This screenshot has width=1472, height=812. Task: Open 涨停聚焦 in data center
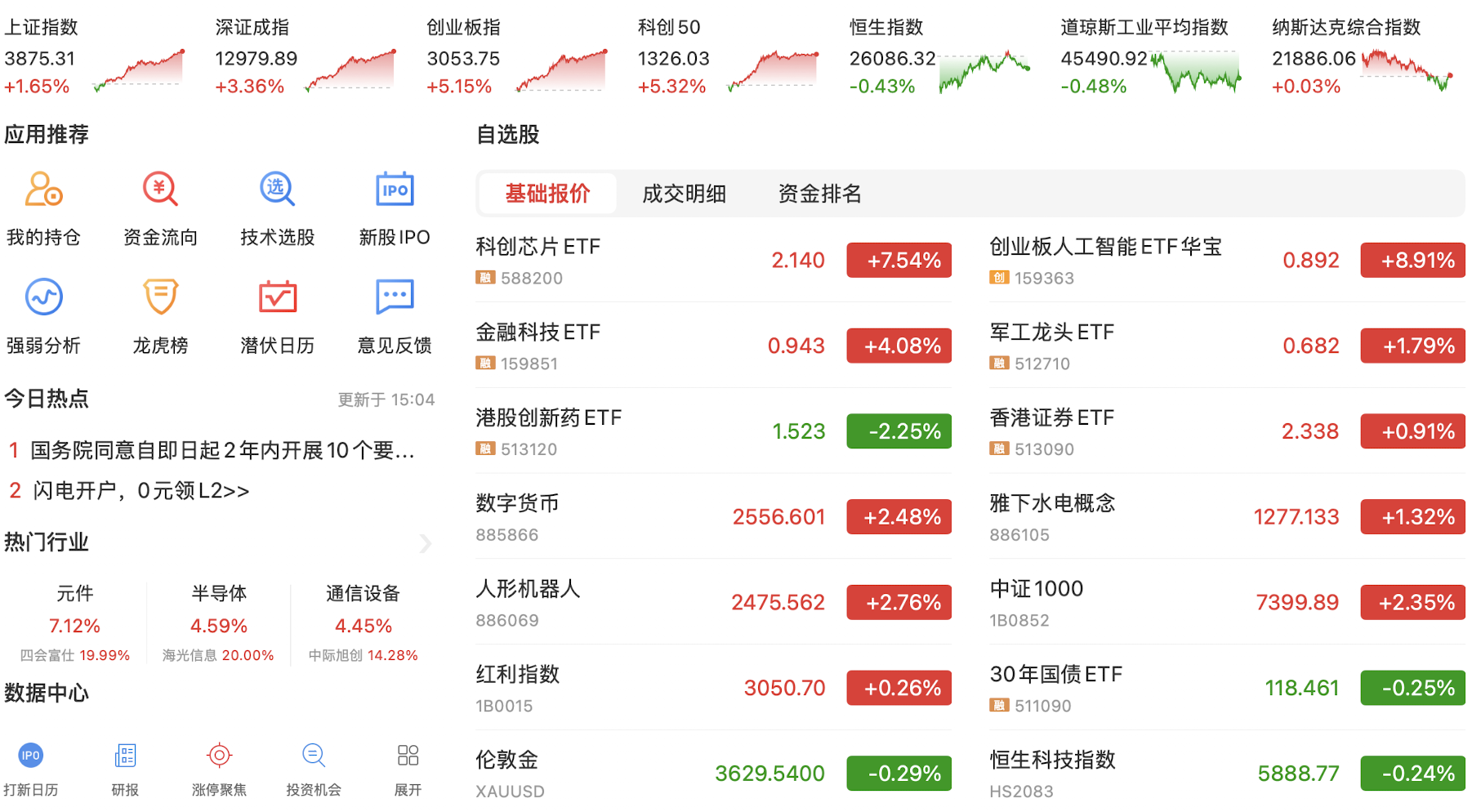point(219,756)
